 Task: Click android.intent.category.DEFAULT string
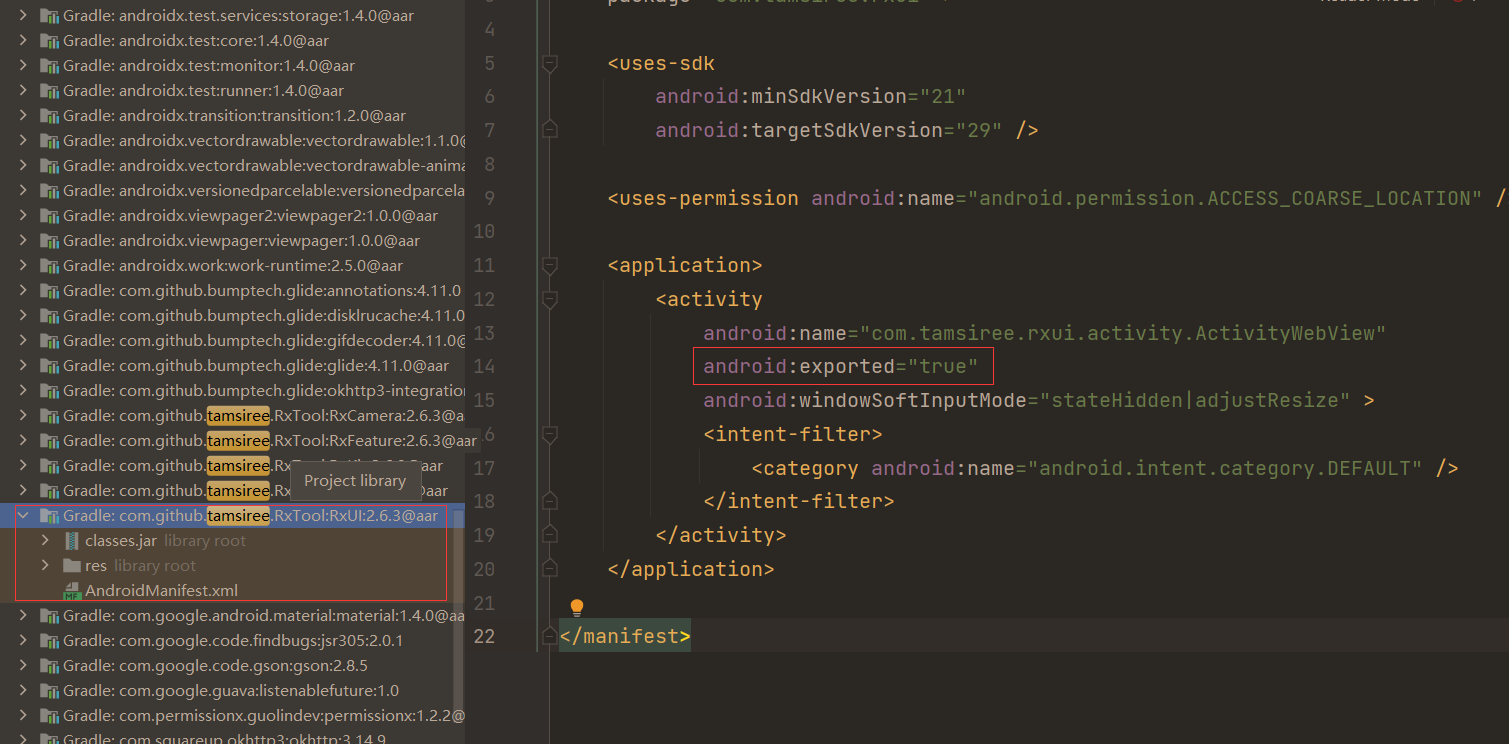[1225, 468]
